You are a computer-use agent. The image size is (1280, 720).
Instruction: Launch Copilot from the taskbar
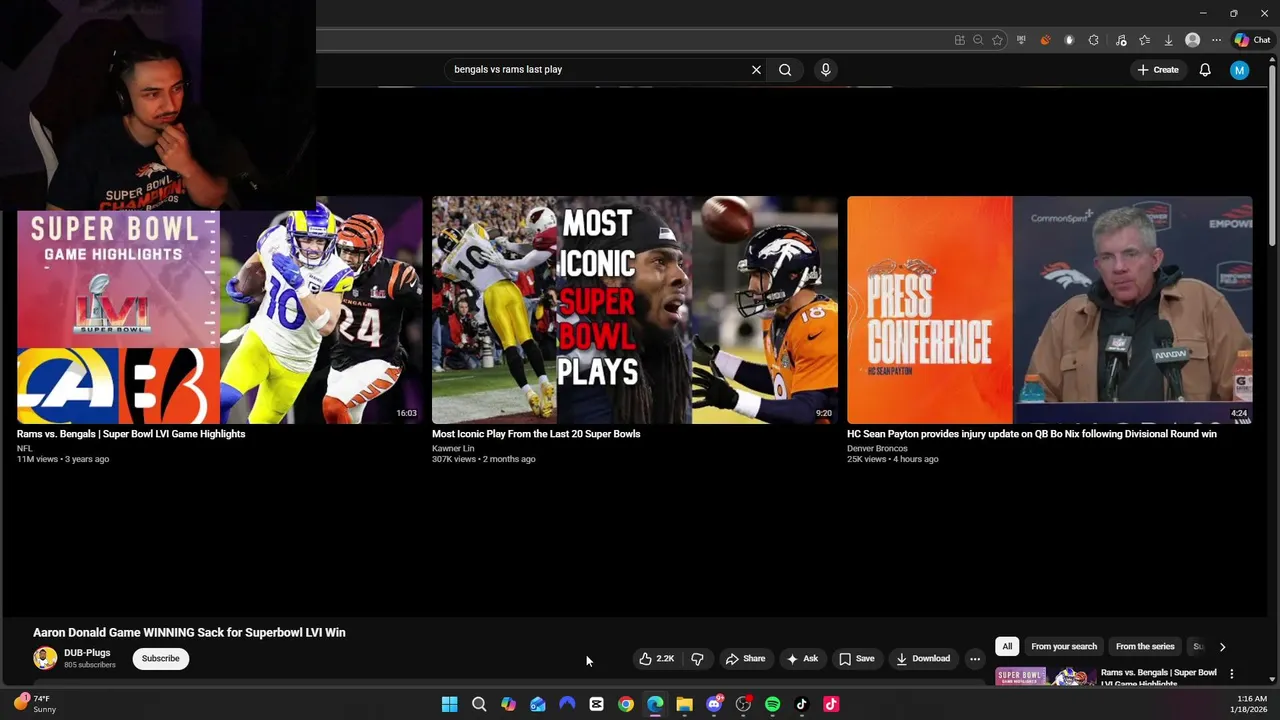click(508, 704)
